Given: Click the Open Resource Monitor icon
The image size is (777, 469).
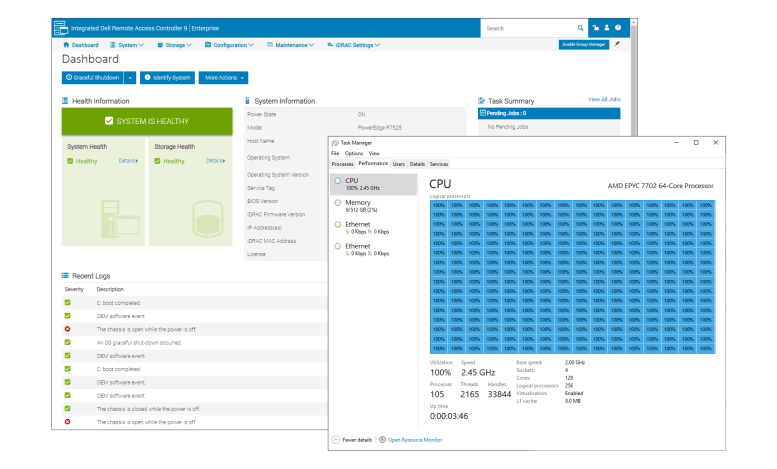Looking at the screenshot, I should 383,440.
